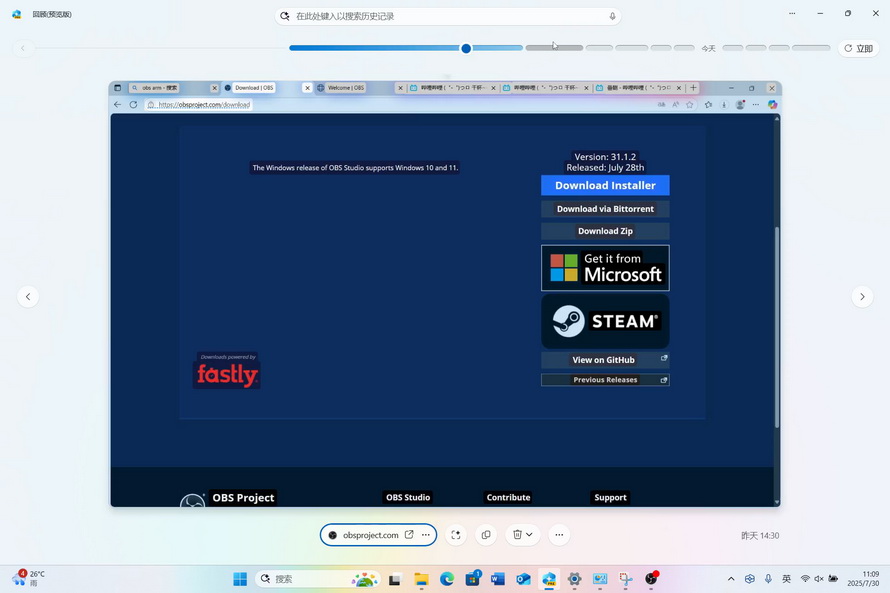Click the obsproject.com source label
Screen dimensions: 890x593
[370, 535]
